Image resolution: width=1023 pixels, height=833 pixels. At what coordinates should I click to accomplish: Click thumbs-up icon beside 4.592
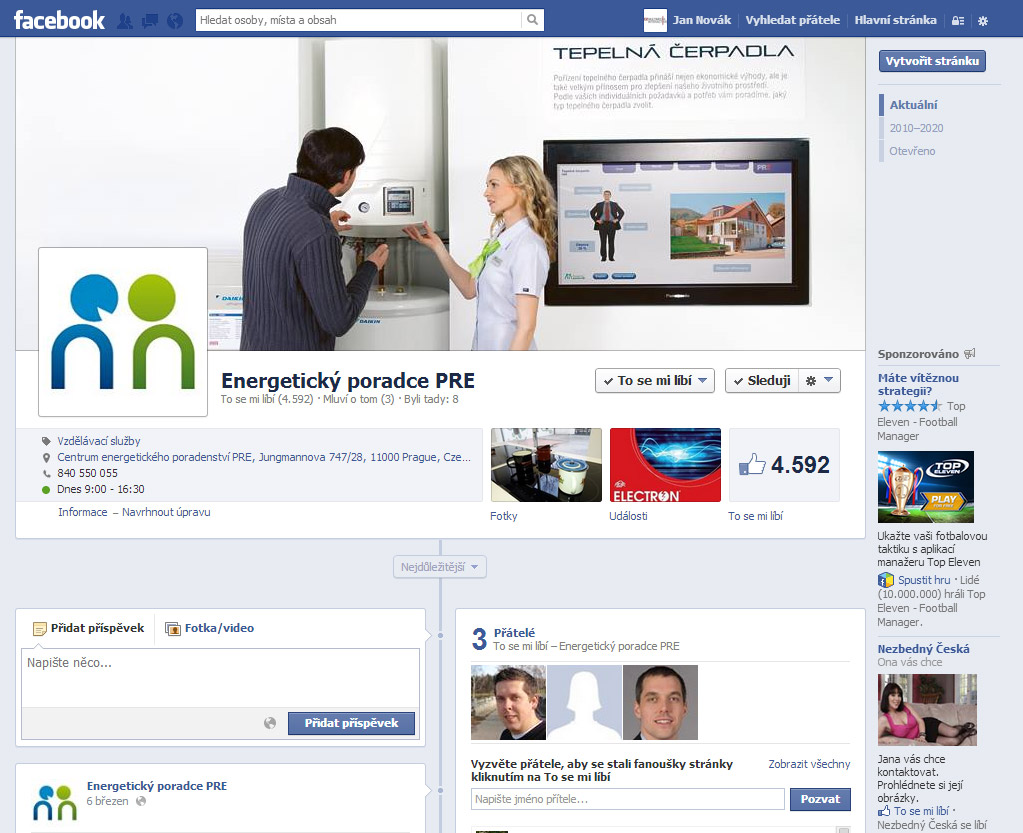tap(752, 464)
